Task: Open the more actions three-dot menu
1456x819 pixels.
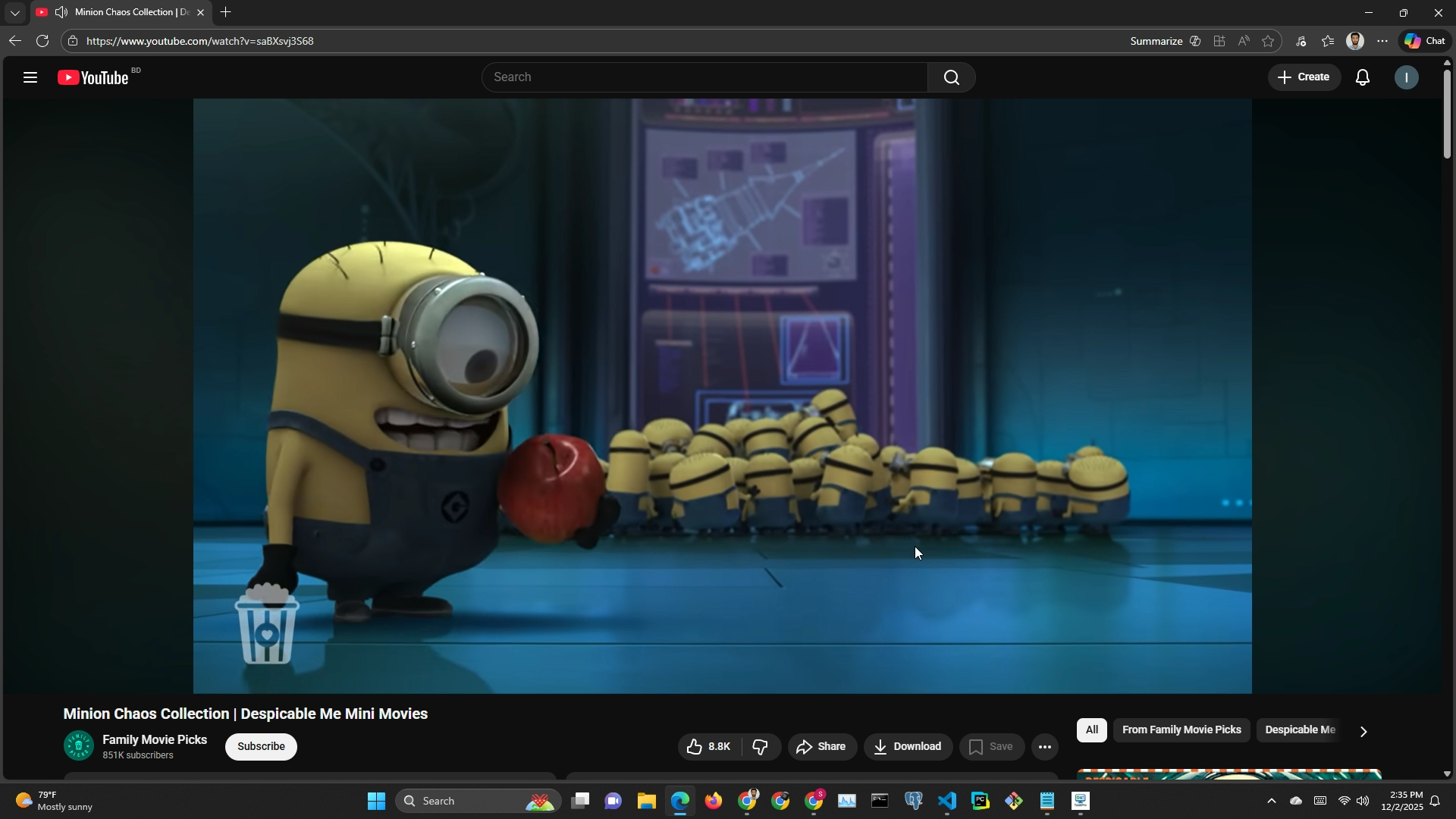Action: (1045, 748)
